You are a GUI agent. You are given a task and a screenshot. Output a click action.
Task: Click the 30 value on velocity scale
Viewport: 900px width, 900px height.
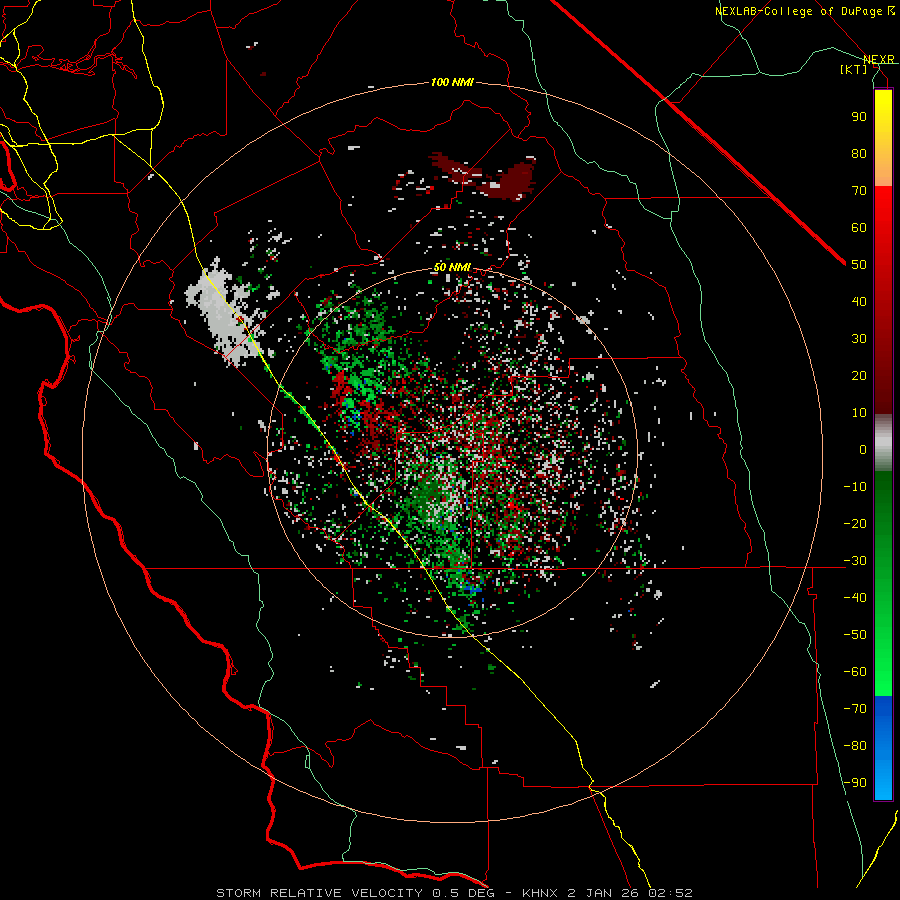pos(859,339)
